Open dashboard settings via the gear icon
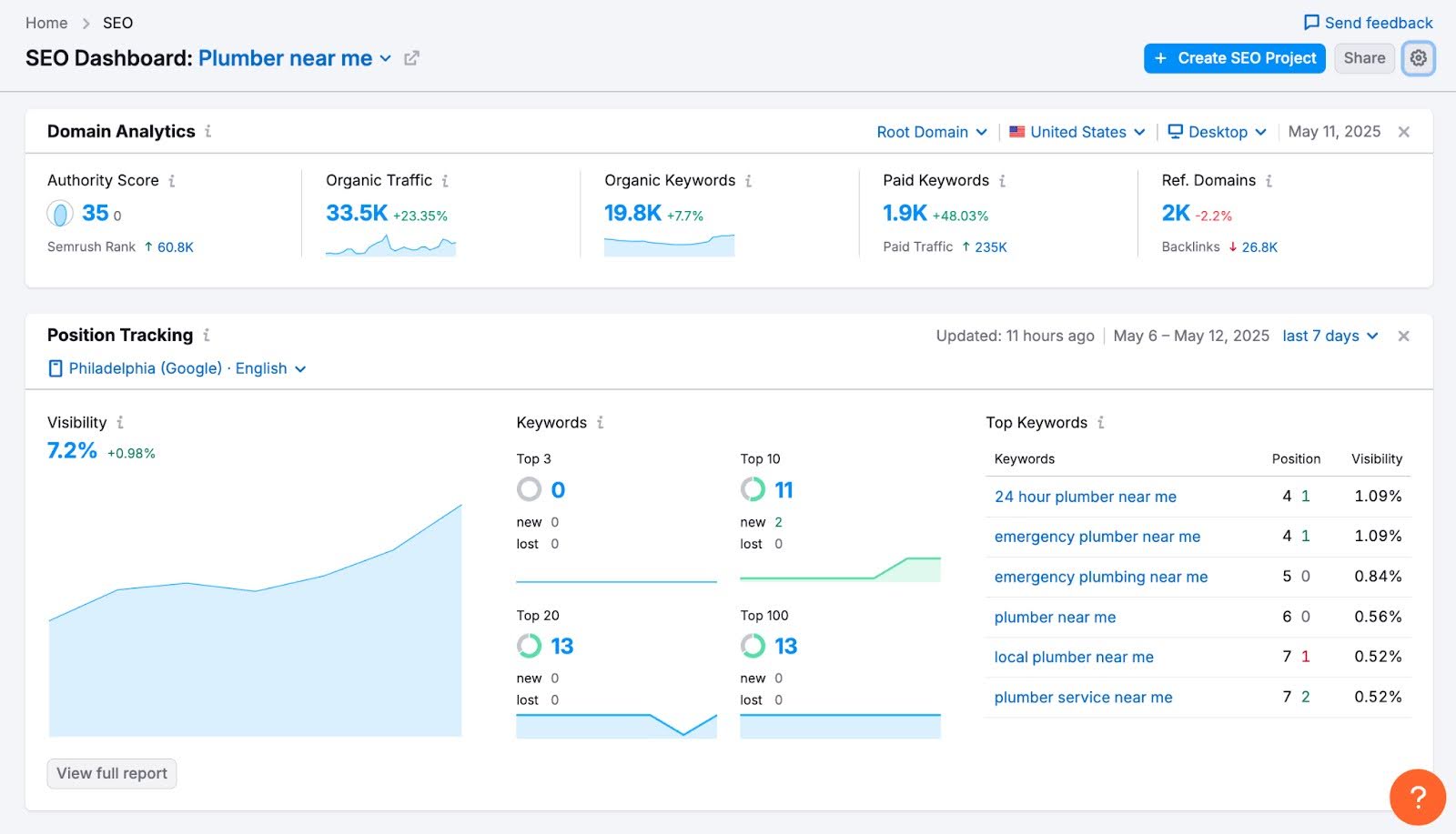The width and height of the screenshot is (1456, 834). (1418, 57)
